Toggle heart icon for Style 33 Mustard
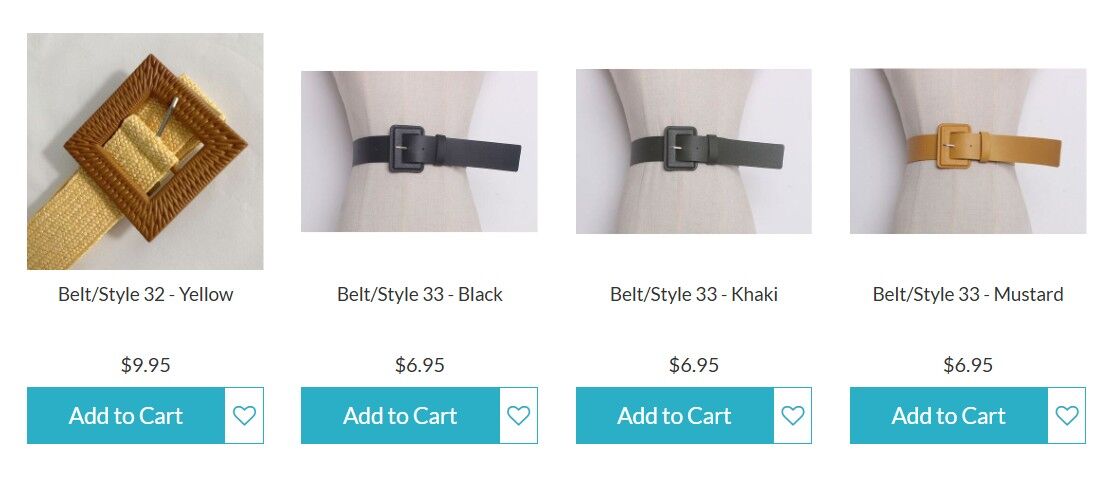 coord(1067,416)
